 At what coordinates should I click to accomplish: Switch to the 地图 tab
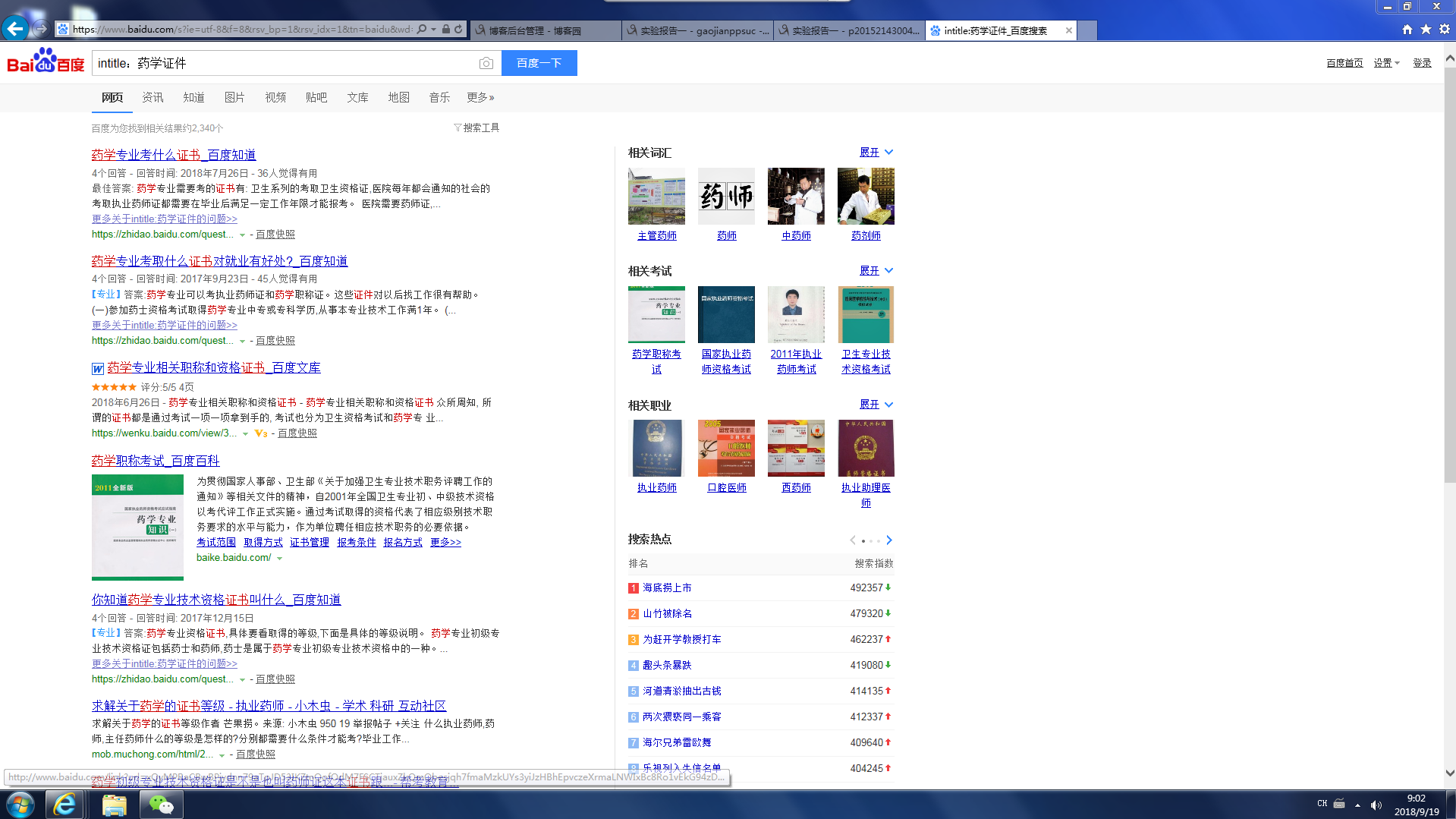(398, 97)
